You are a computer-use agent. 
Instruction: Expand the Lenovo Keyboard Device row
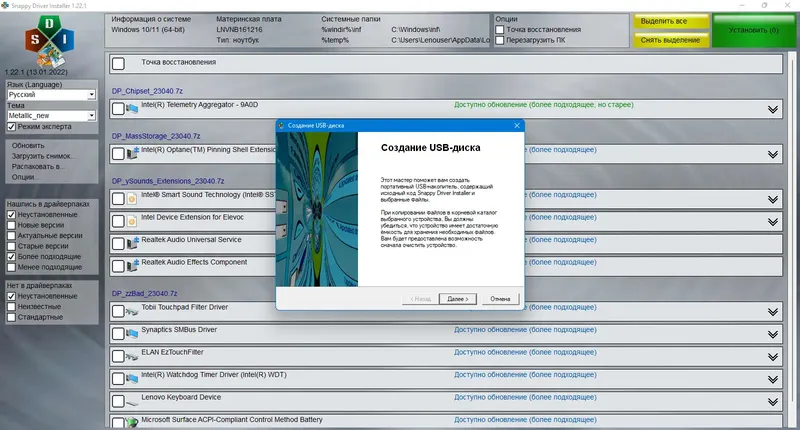tap(772, 402)
